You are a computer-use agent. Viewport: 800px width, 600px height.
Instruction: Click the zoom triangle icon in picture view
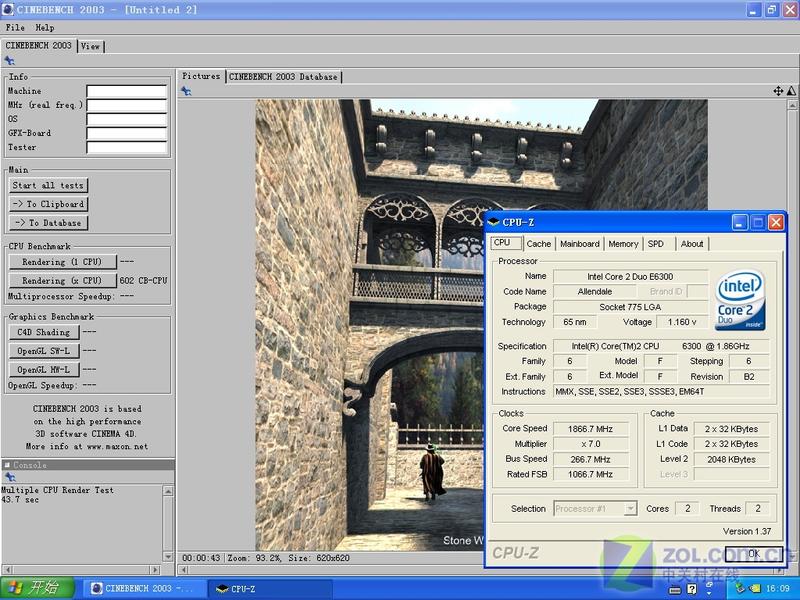tap(791, 91)
